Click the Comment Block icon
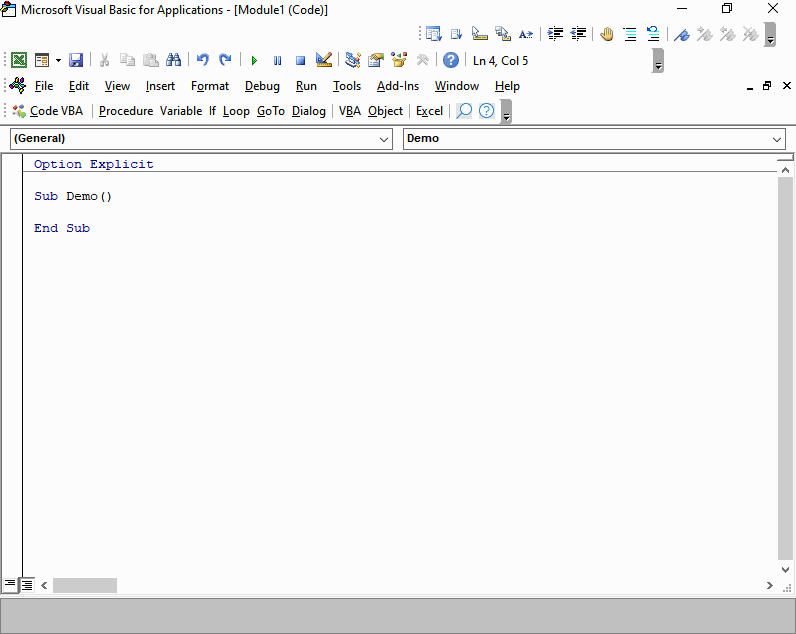Image resolution: width=796 pixels, height=634 pixels. pos(630,35)
